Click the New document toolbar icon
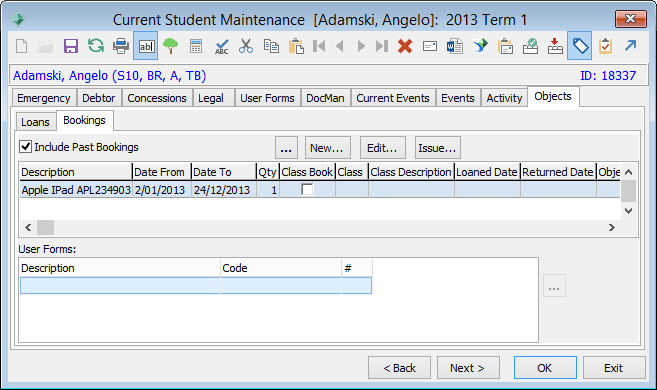The height and width of the screenshot is (390, 657). [x=21, y=46]
